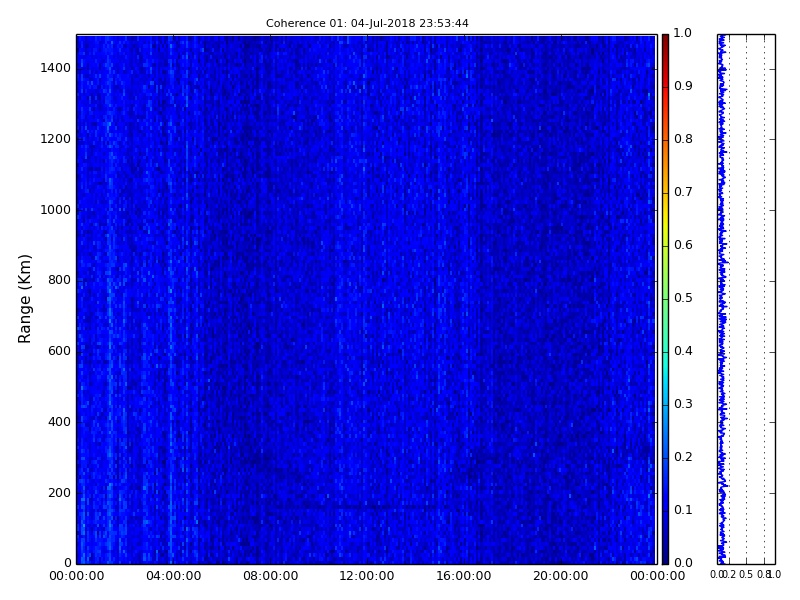Screen dimensions: 800x600
Task: Click the 04:00:00 time axis label
Action: point(173,576)
